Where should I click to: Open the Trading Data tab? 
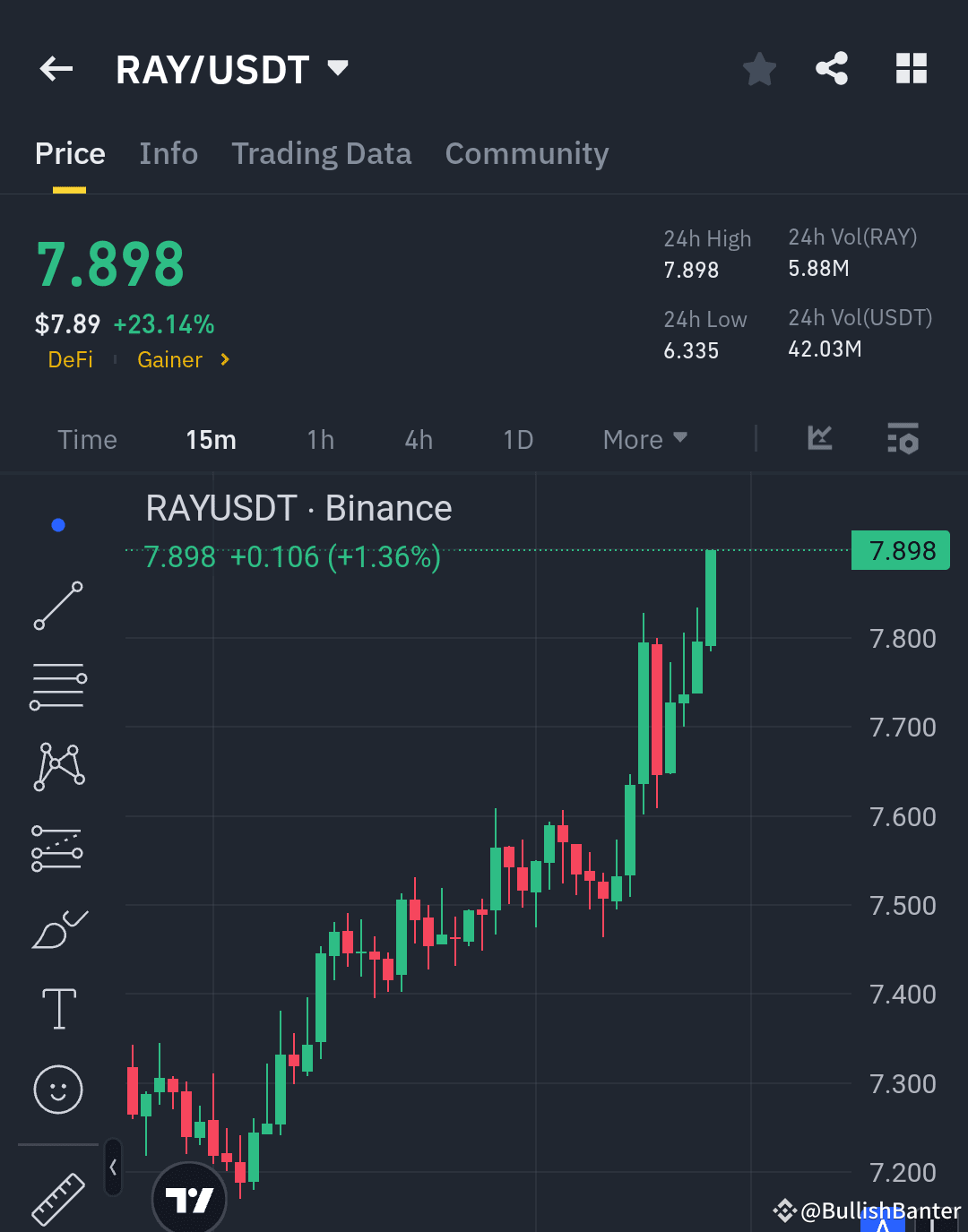(322, 153)
